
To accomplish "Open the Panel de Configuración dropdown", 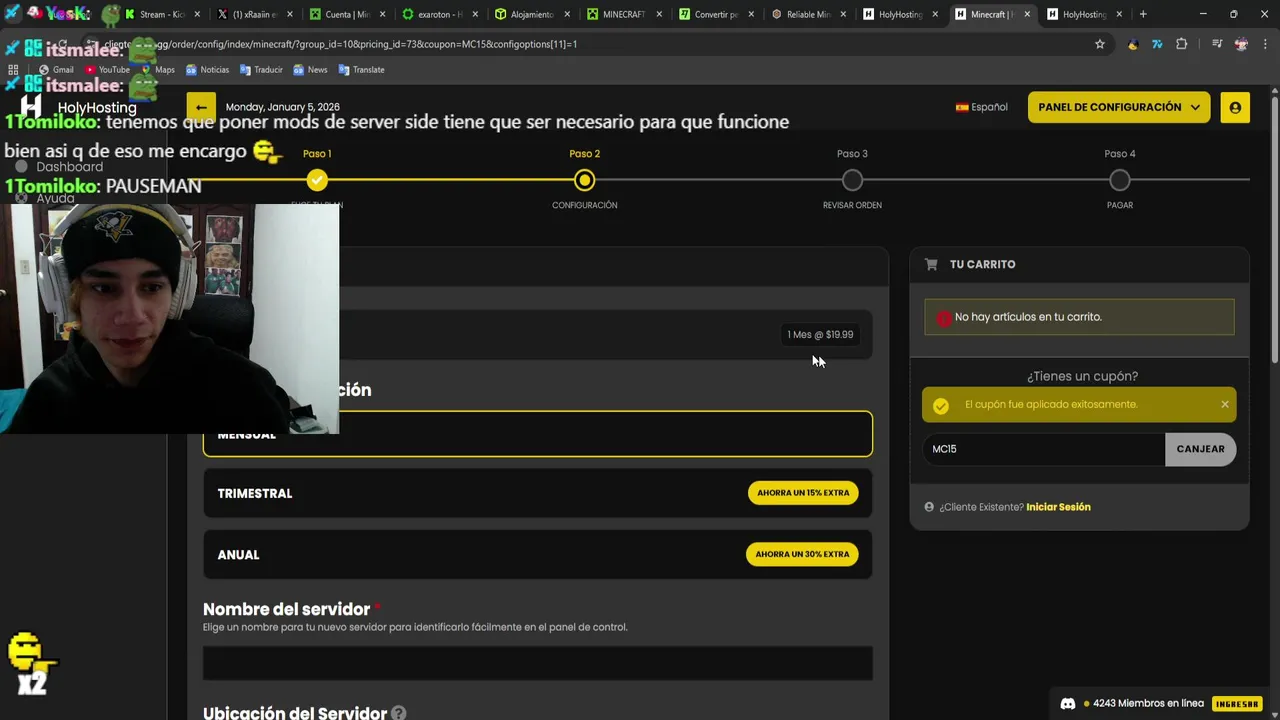I will click(x=1119, y=107).
